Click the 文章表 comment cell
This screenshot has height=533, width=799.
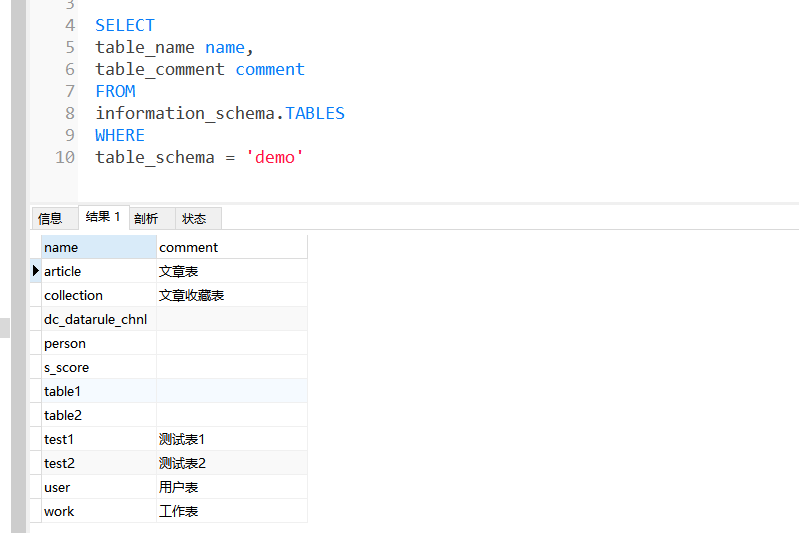(232, 271)
